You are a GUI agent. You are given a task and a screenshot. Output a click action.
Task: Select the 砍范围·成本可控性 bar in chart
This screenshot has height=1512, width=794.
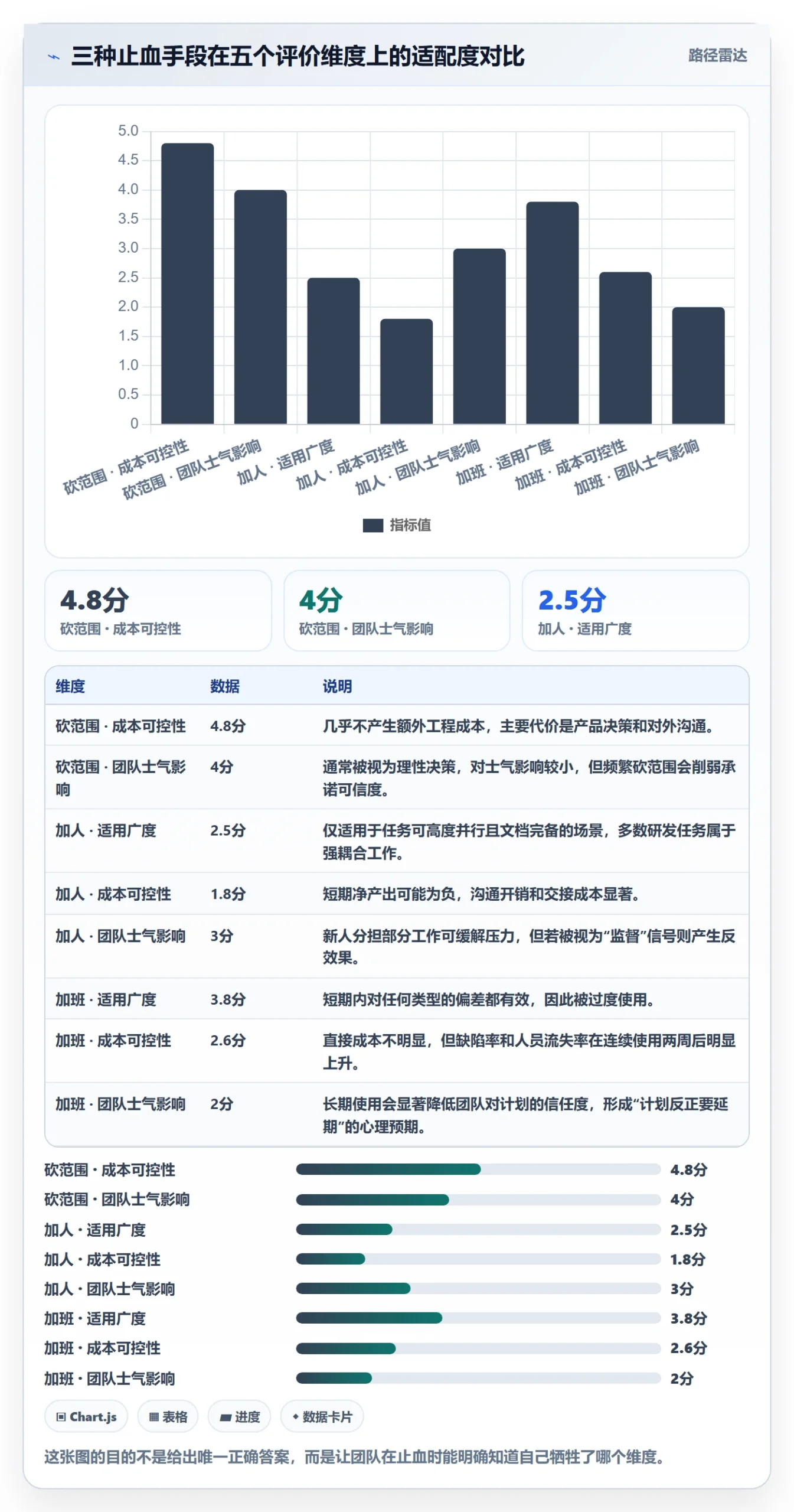tap(187, 283)
